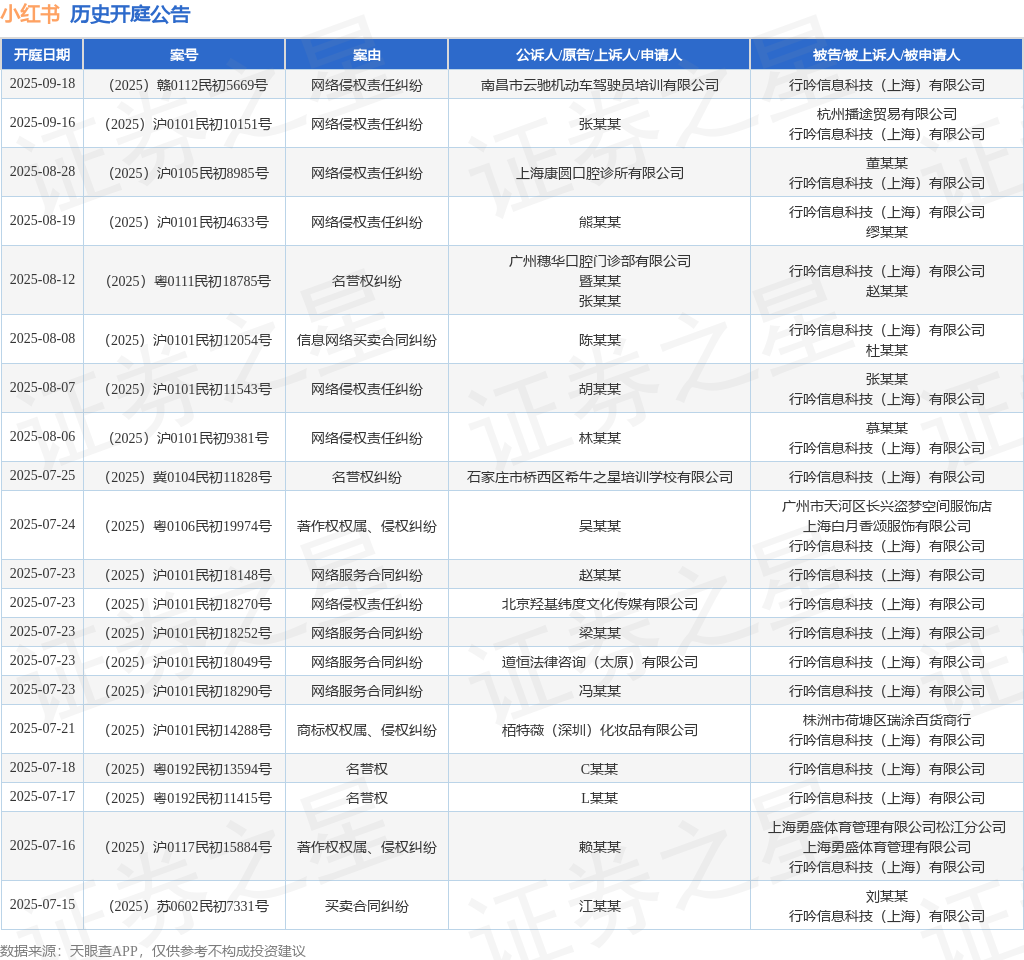
Task: Click the 2025-08-12 hearing date cell
Action: pyautogui.click(x=42, y=280)
